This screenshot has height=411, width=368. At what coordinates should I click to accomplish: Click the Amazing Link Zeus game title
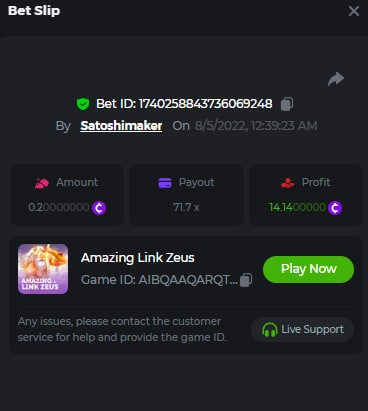tap(138, 258)
